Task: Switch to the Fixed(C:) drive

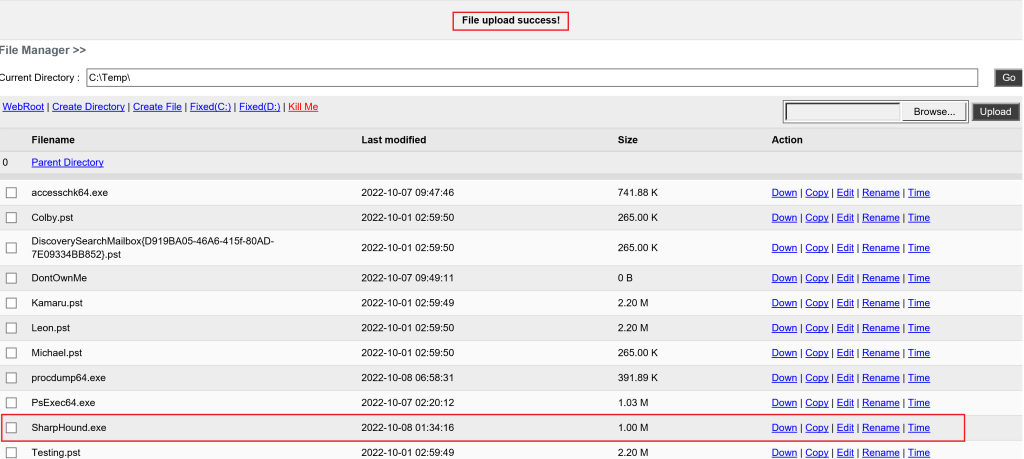Action: pyautogui.click(x=210, y=107)
